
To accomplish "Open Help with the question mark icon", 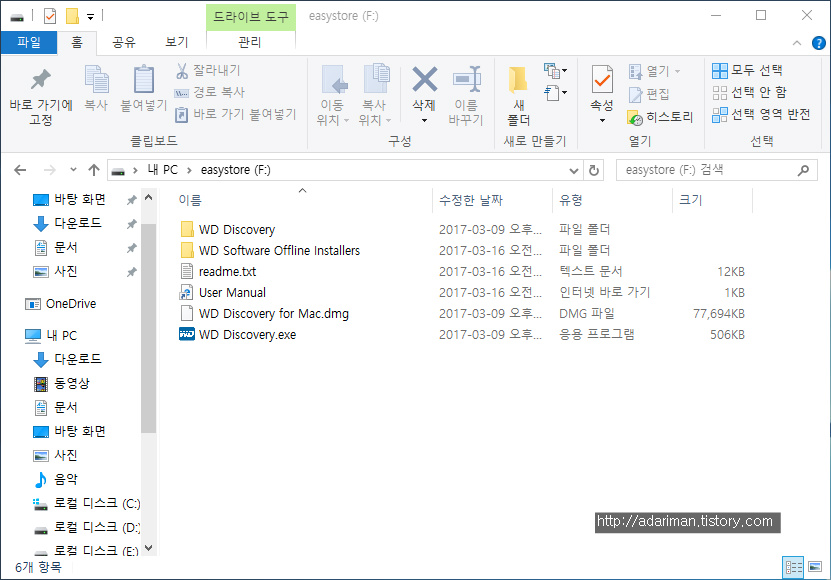I will [818, 43].
